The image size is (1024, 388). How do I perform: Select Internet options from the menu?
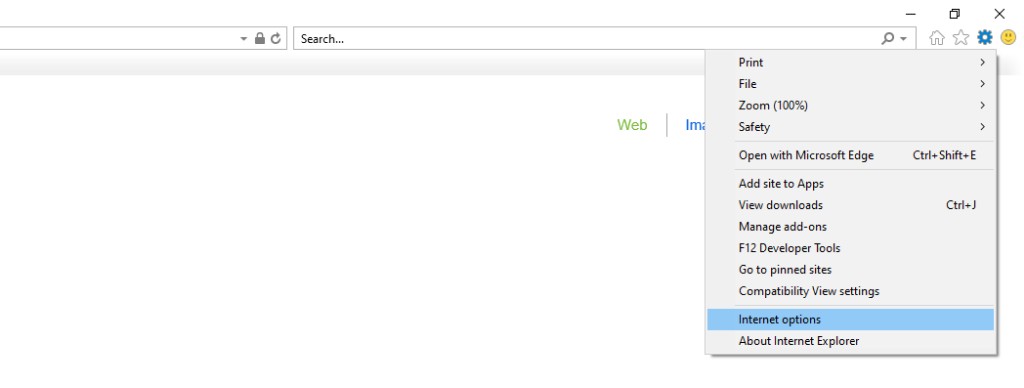[x=851, y=319]
